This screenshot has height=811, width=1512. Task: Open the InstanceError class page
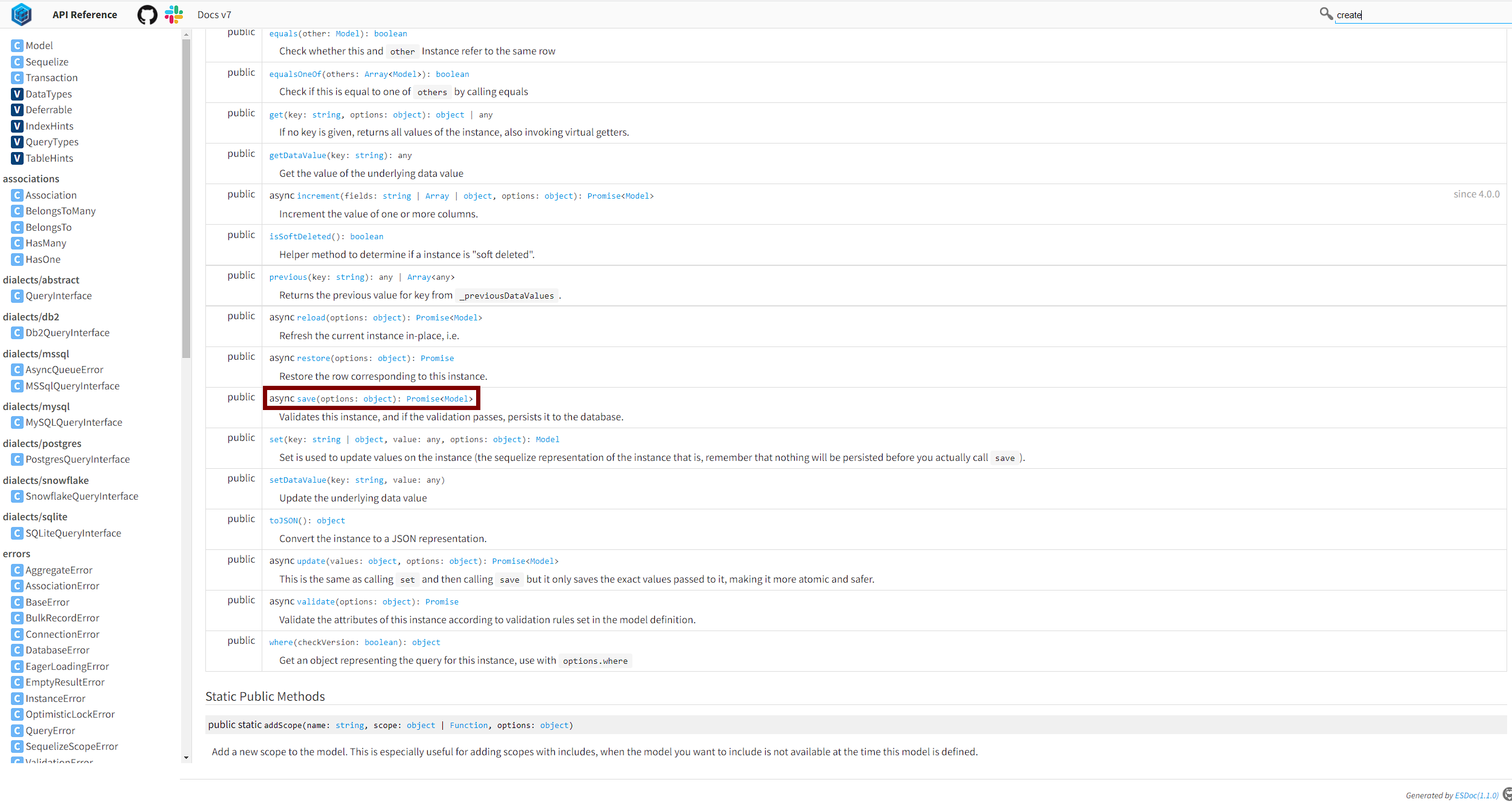coord(55,698)
